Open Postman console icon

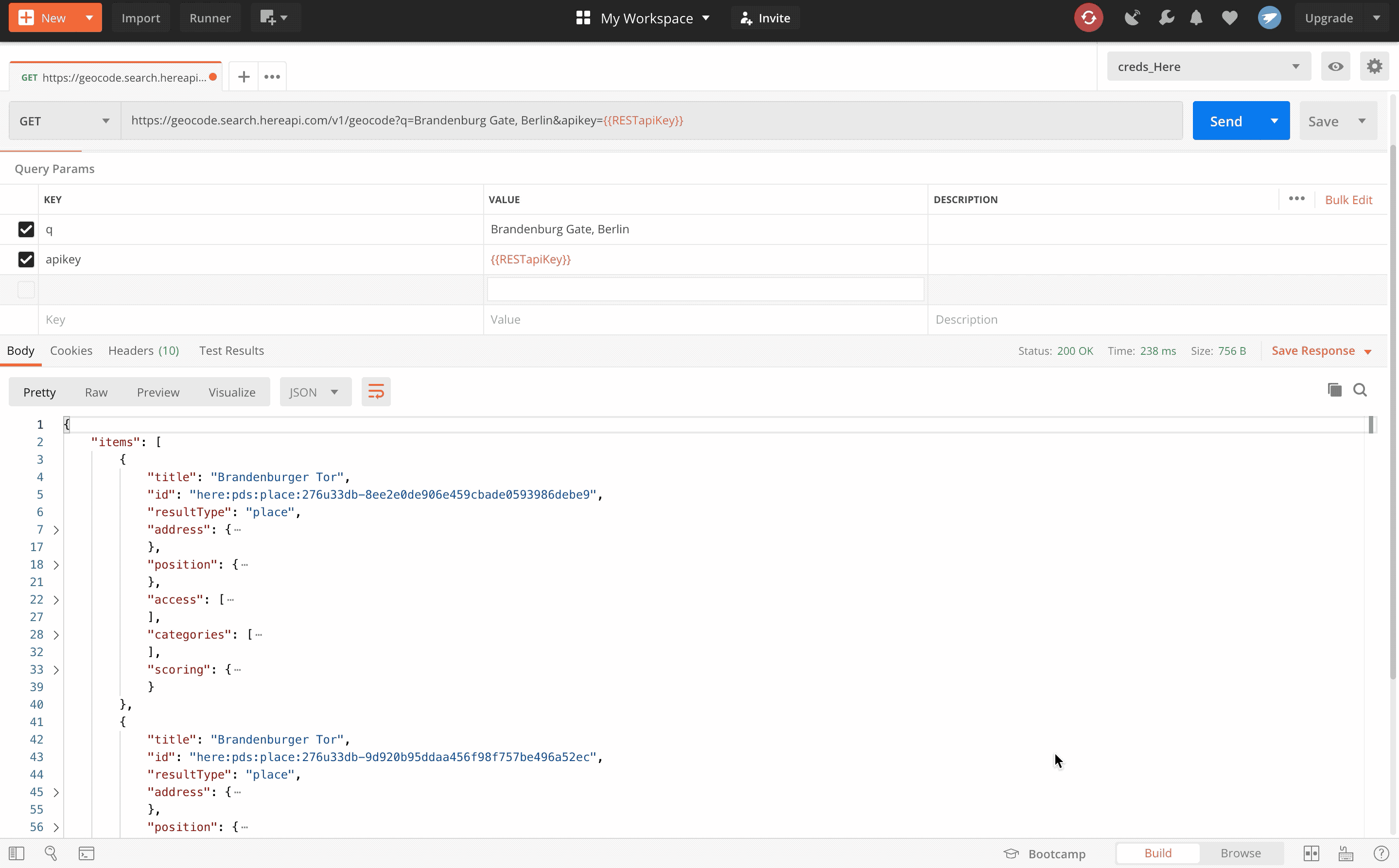(86, 853)
